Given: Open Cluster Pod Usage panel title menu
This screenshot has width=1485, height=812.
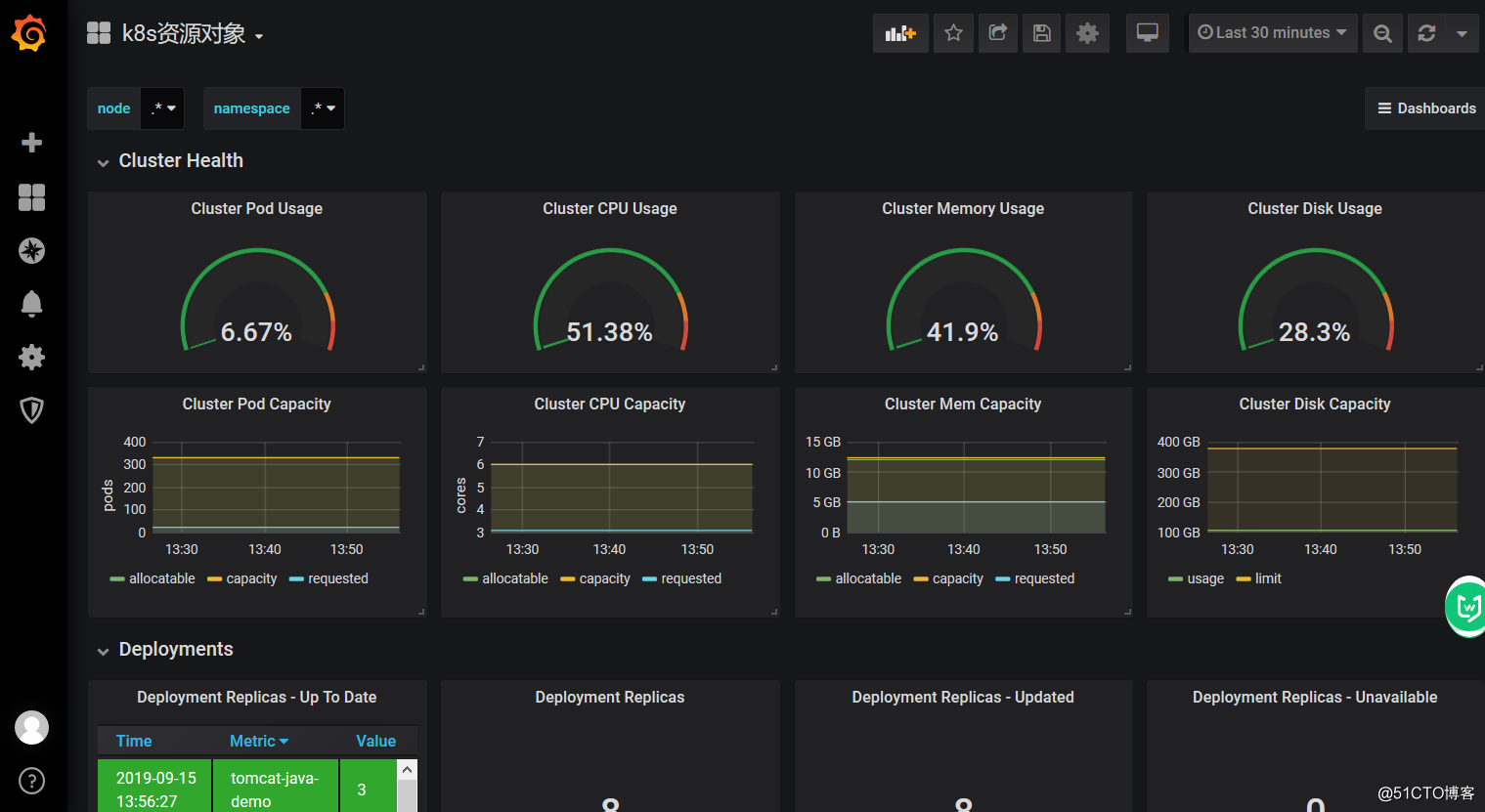Looking at the screenshot, I should 257,209.
